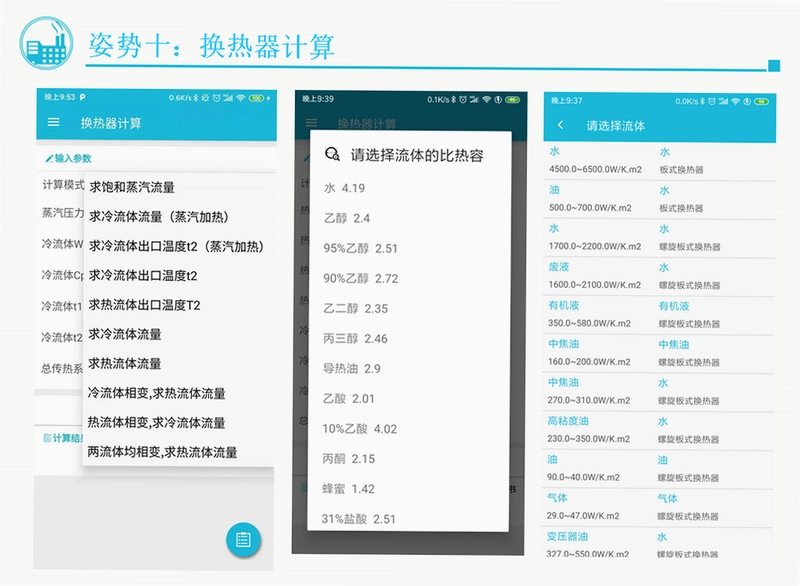Click the search icon beside 请选择流体的比热容
Image resolution: width=800 pixels, height=586 pixels.
pos(332,154)
